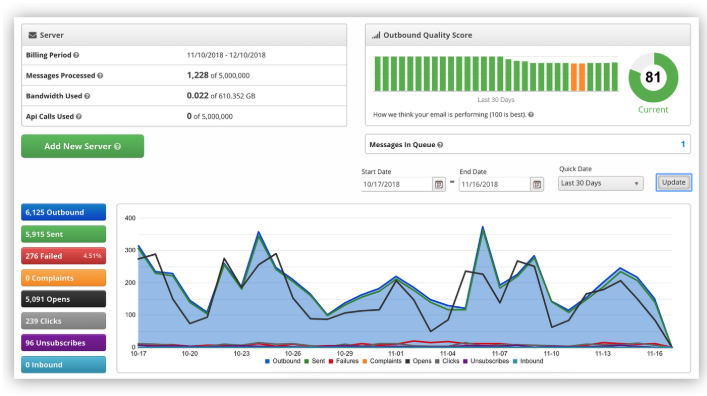
Task: Select the 96 Unsubscribes stat tile
Action: (x=64, y=343)
